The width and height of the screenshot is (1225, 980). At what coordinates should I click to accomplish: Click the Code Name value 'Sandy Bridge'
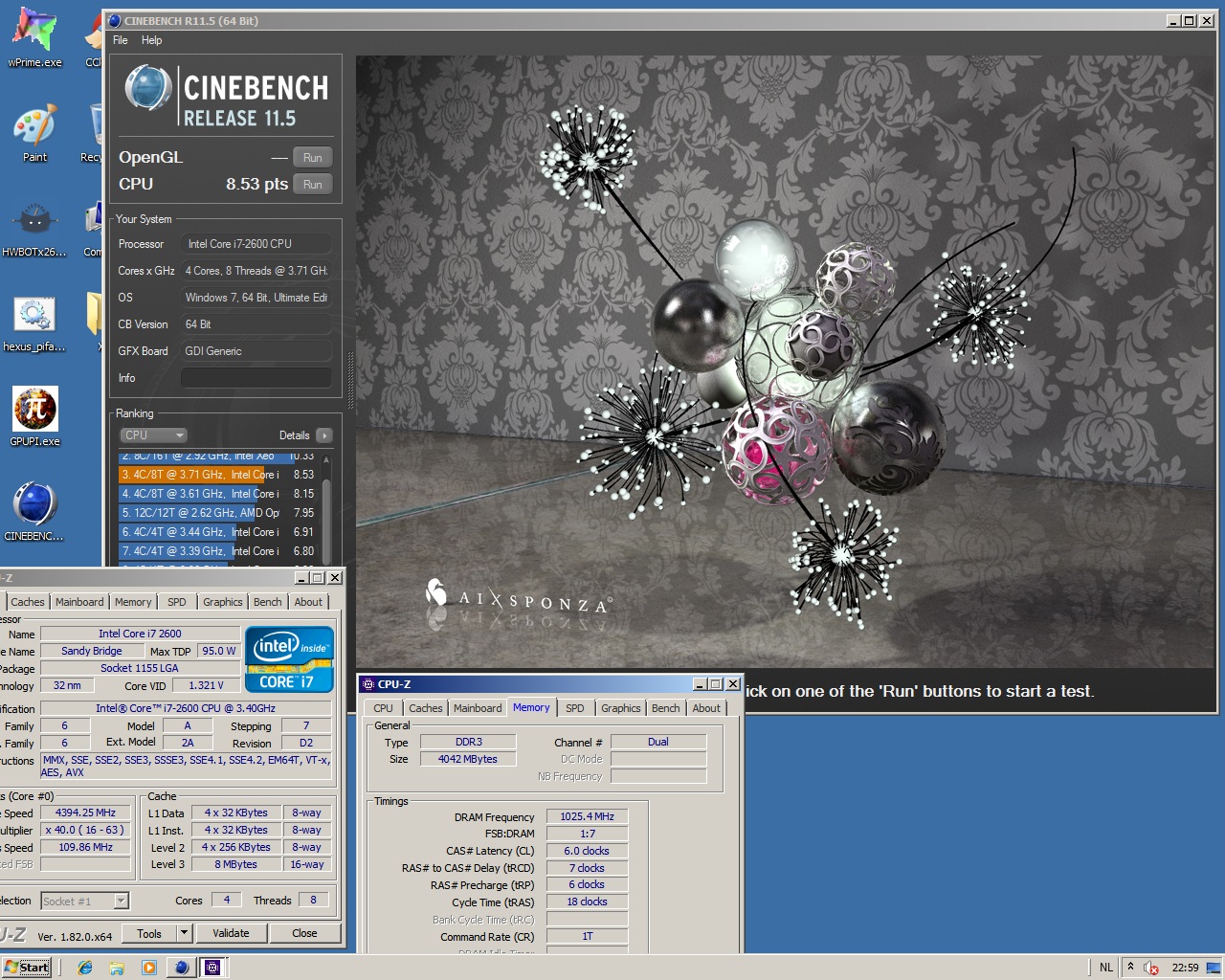tap(92, 651)
